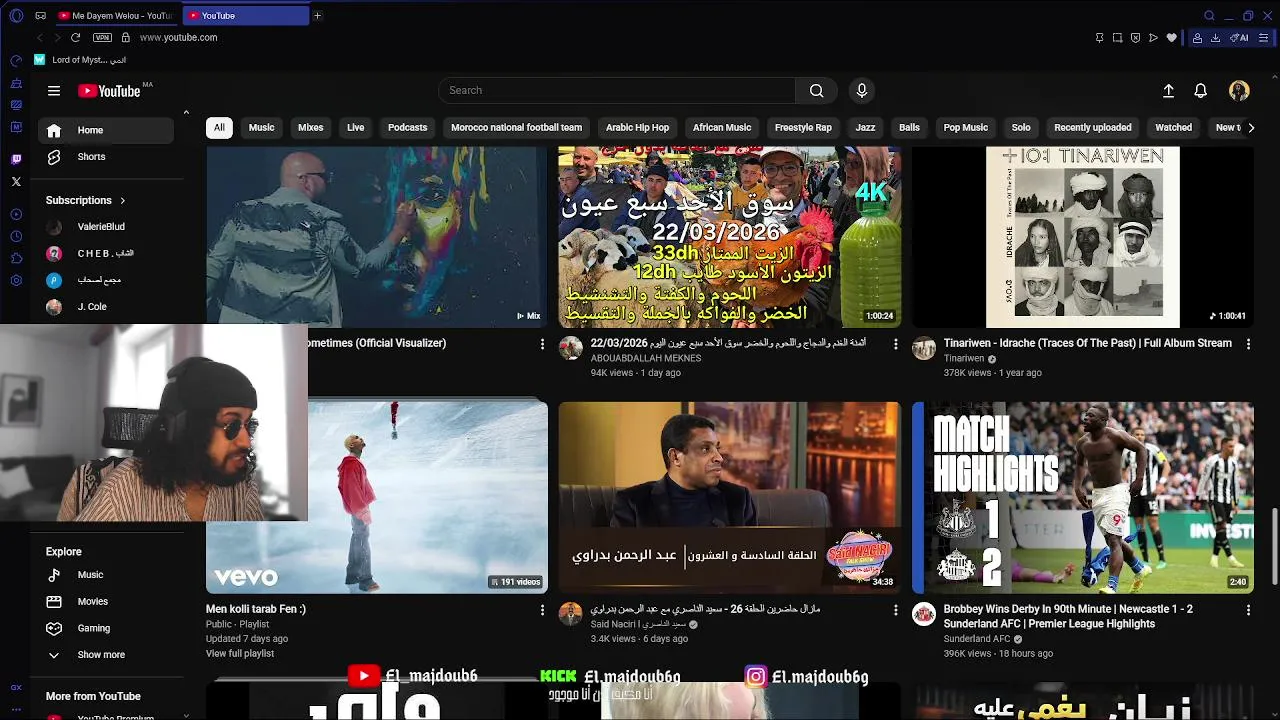Start voice search with microphone icon
This screenshot has width=1280, height=720.
[862, 91]
